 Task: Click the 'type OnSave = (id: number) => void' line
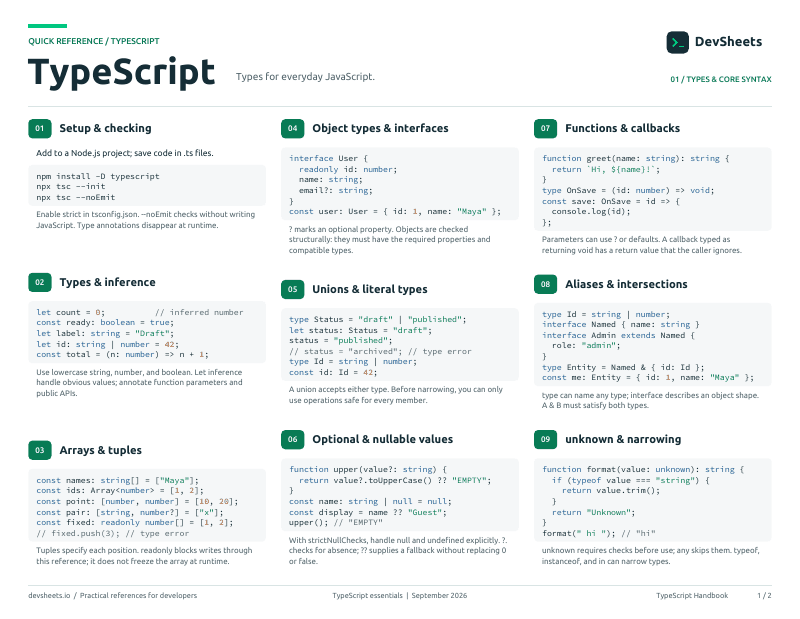point(628,190)
